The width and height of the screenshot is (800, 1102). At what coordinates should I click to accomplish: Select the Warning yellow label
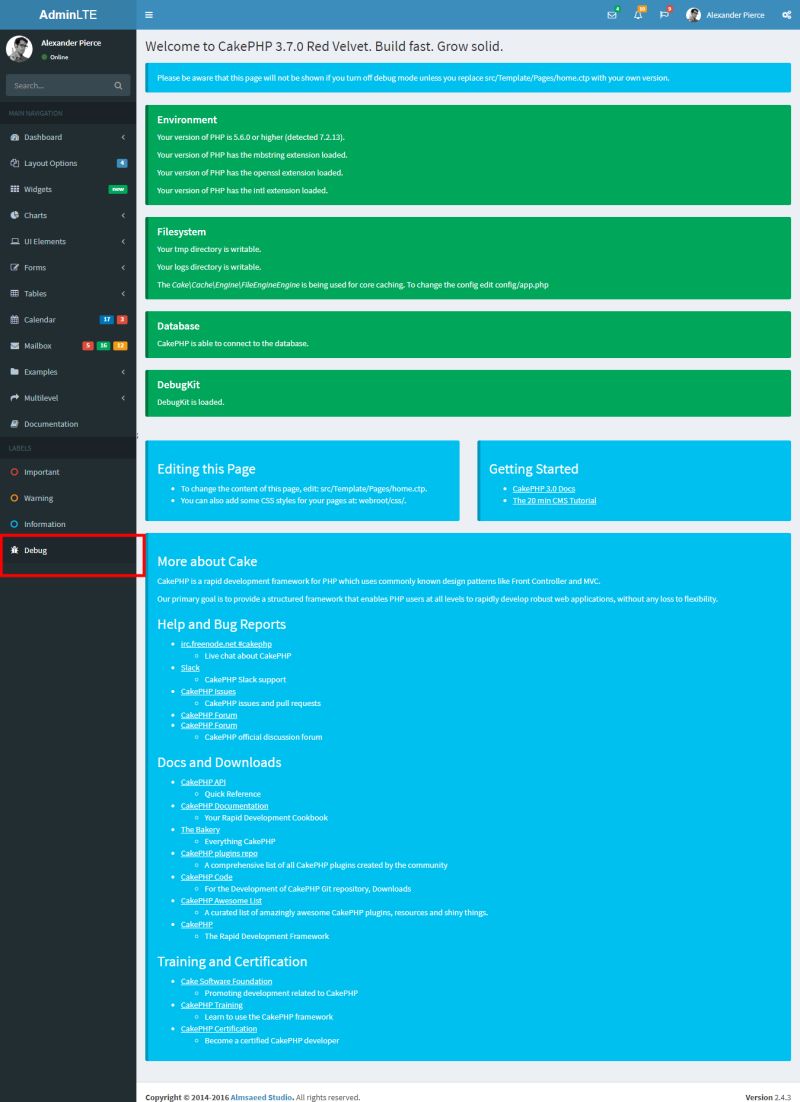coord(16,497)
